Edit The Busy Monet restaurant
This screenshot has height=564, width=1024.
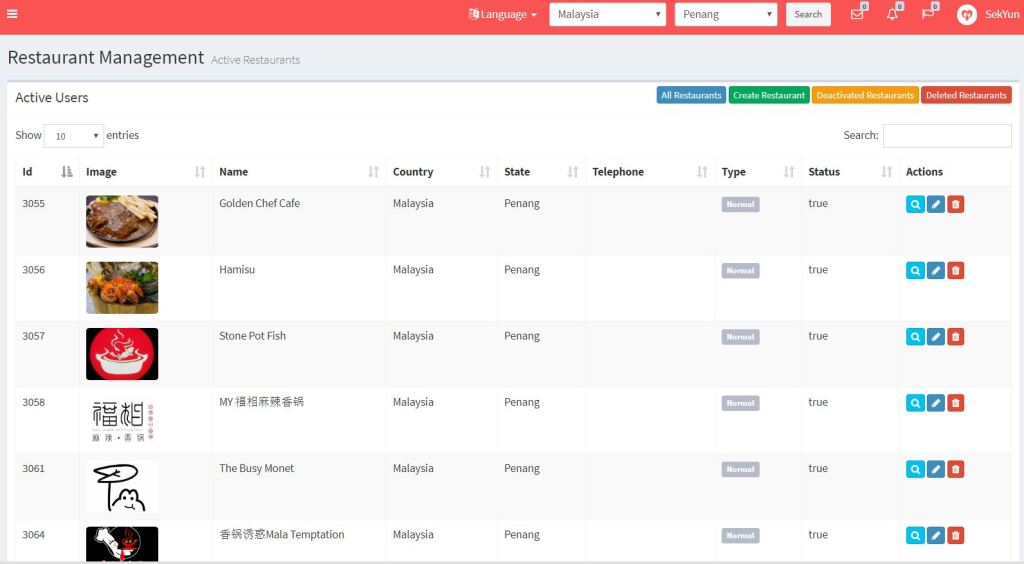click(935, 469)
